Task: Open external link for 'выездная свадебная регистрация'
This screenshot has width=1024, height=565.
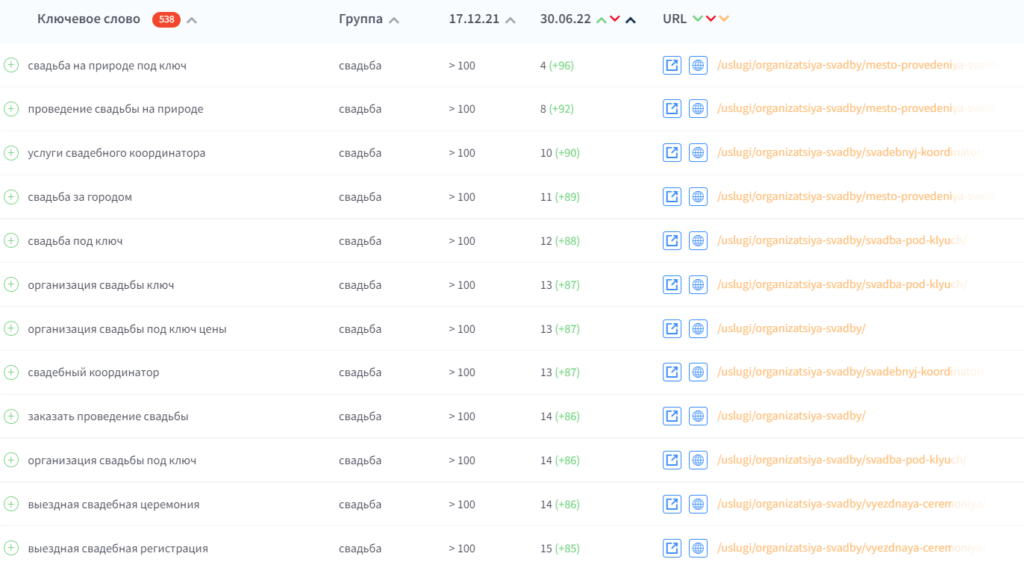Action: [x=672, y=548]
